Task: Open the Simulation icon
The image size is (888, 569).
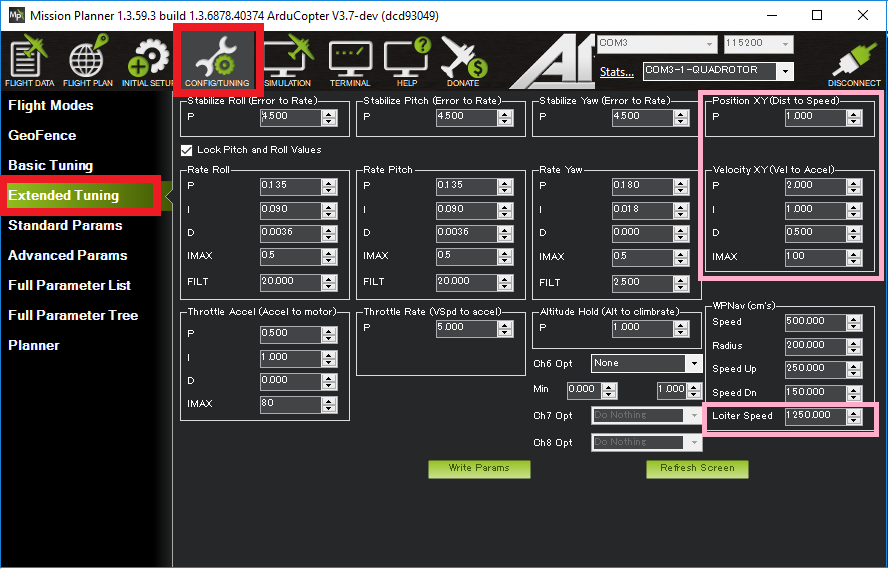Action: click(287, 62)
